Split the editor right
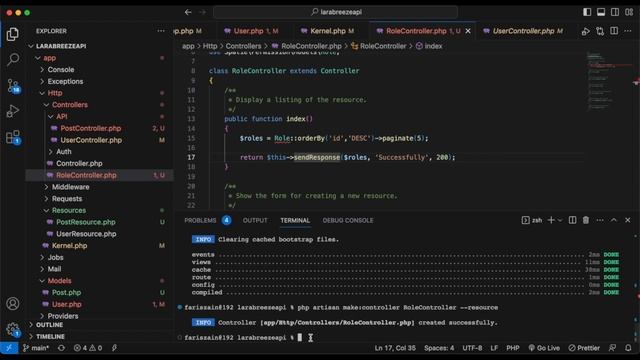 (614, 31)
